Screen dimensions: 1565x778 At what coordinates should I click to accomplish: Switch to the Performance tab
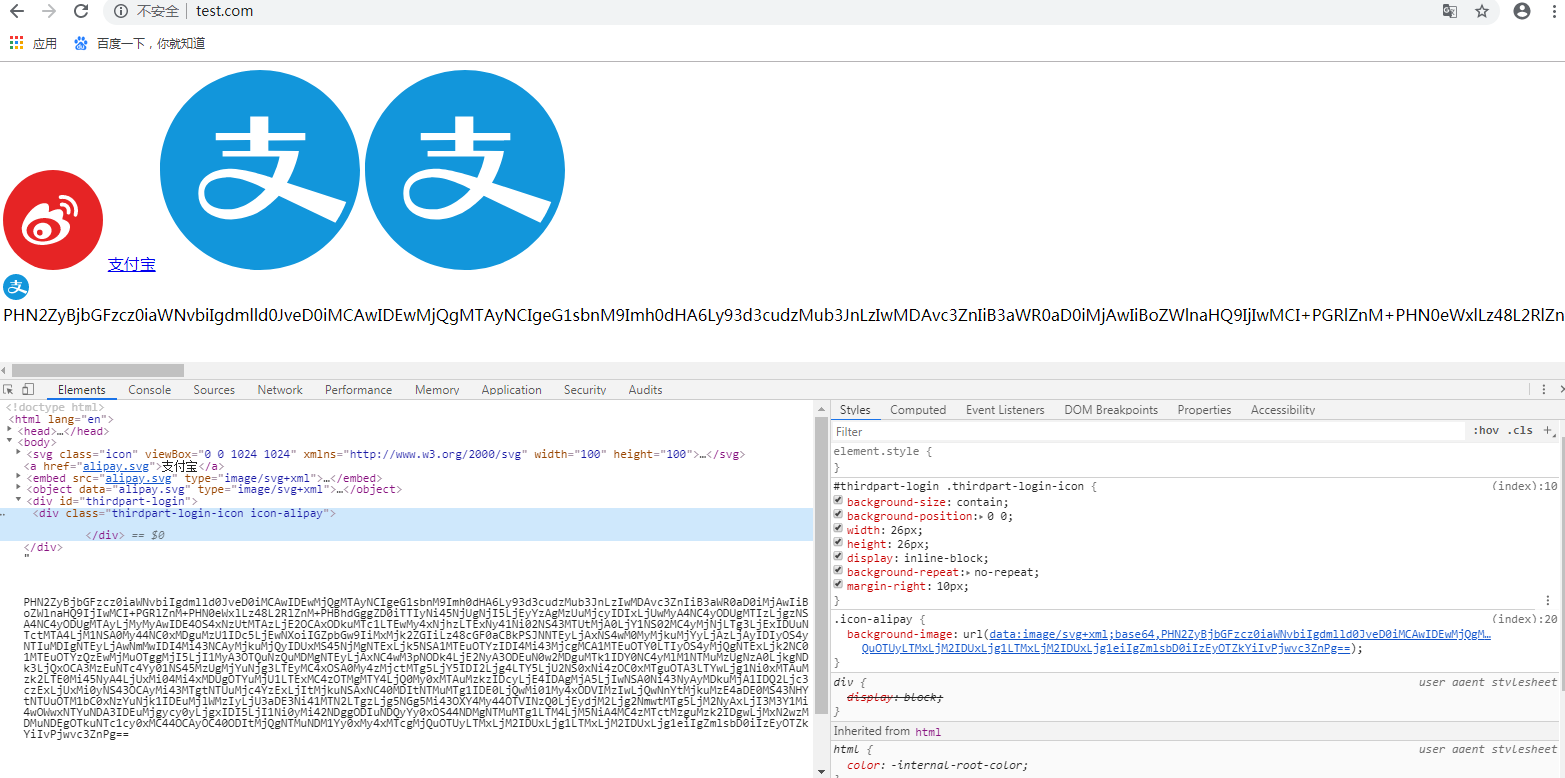click(x=358, y=390)
